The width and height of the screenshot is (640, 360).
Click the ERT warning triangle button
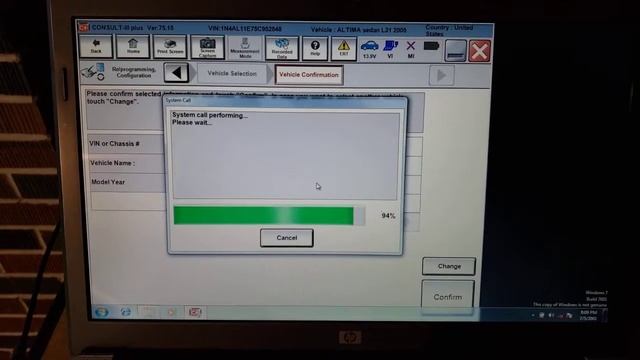[x=344, y=49]
